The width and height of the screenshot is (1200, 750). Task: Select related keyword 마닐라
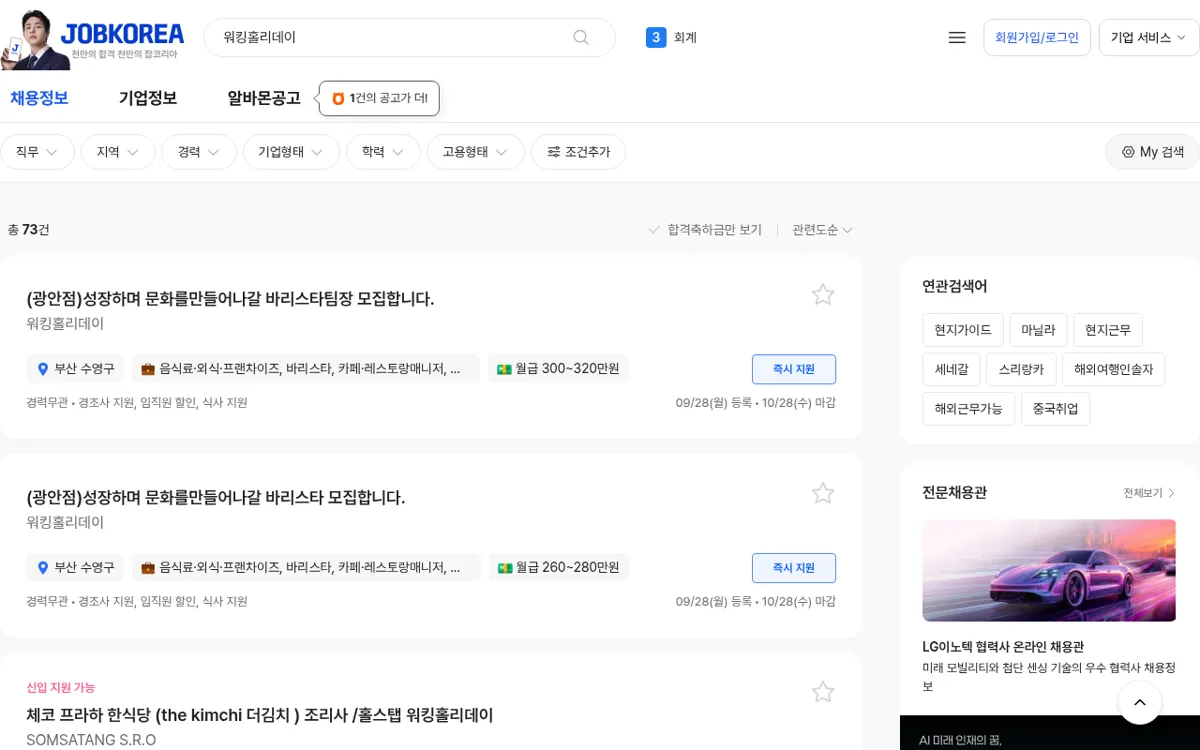coord(1038,330)
